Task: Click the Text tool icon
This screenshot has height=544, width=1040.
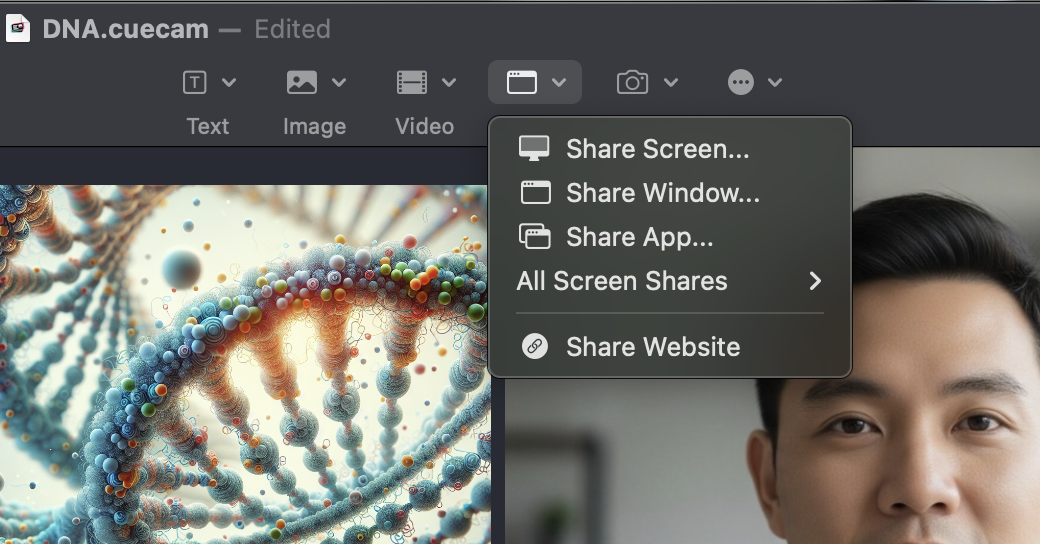Action: point(194,82)
